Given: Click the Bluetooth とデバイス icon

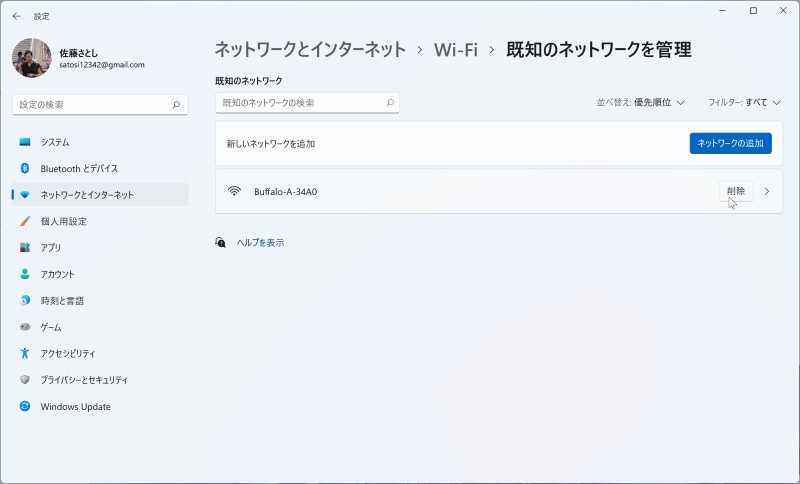Looking at the screenshot, I should [25, 169].
